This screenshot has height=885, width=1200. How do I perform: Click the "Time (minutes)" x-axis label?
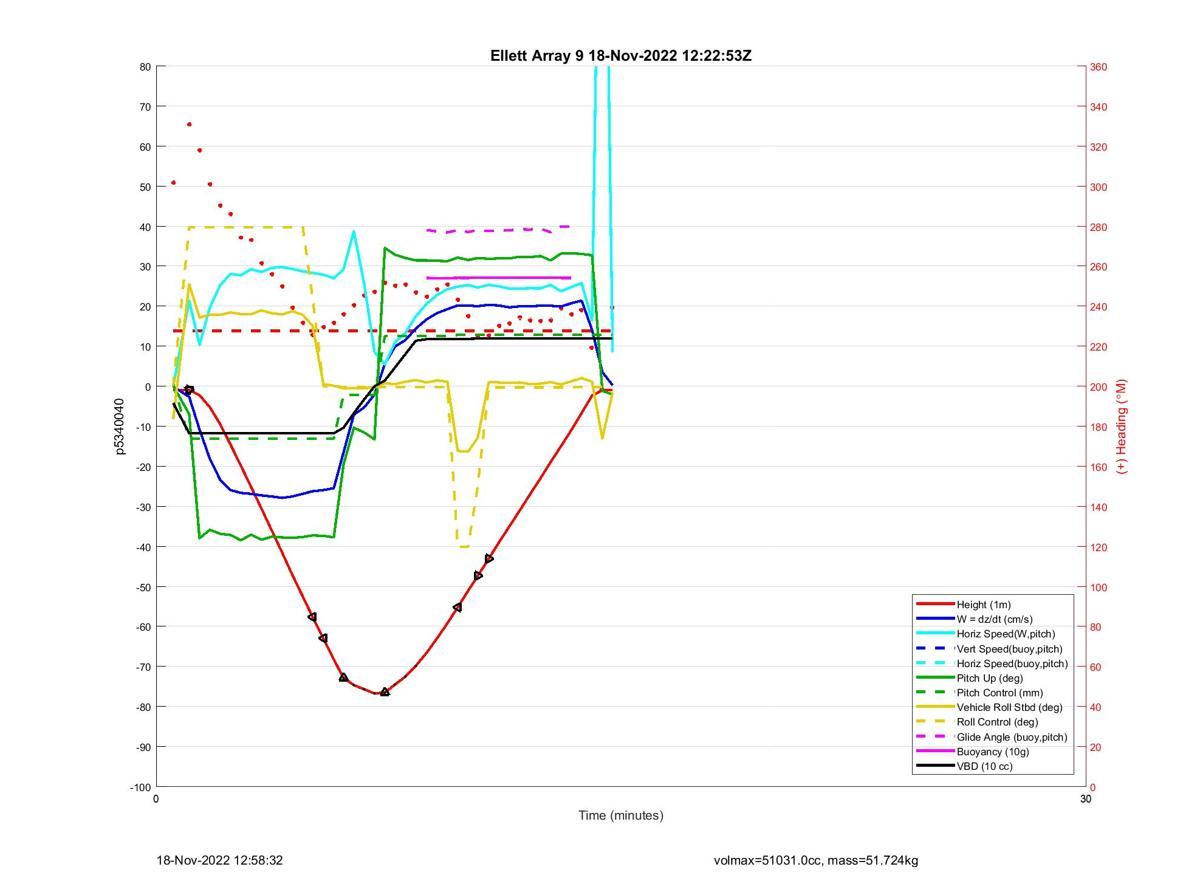620,815
